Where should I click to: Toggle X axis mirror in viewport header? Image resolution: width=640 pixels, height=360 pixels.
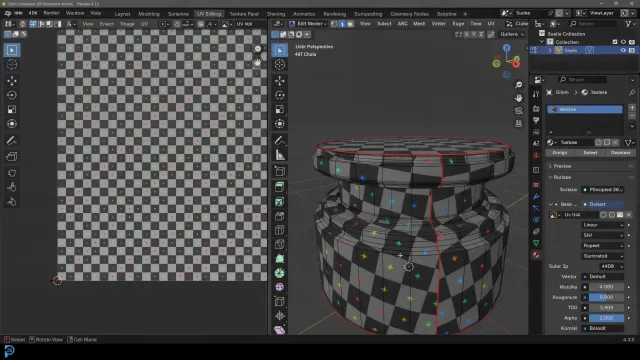click(466, 35)
